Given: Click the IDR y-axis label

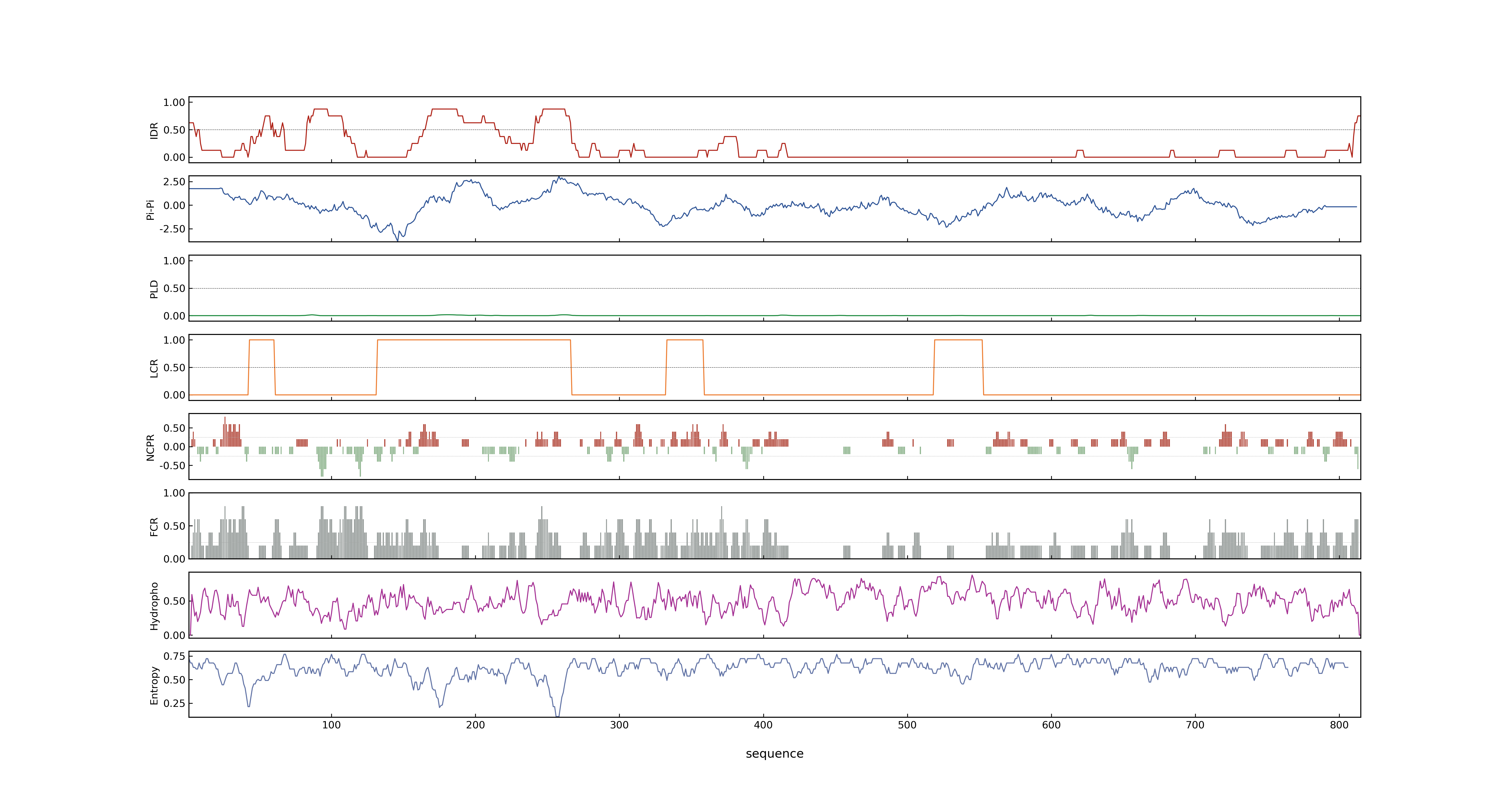Looking at the screenshot, I should (154, 130).
